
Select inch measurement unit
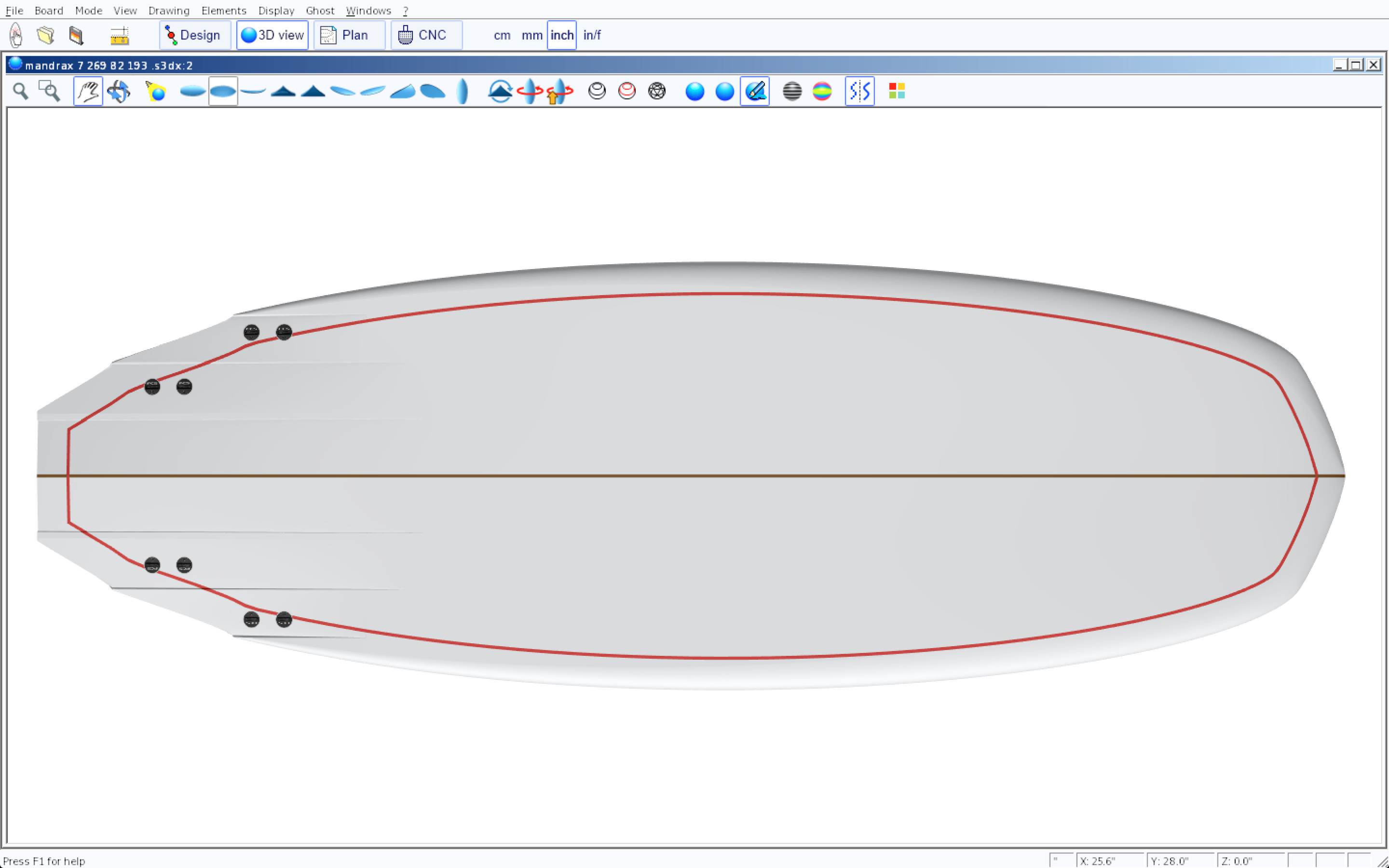pyautogui.click(x=561, y=35)
